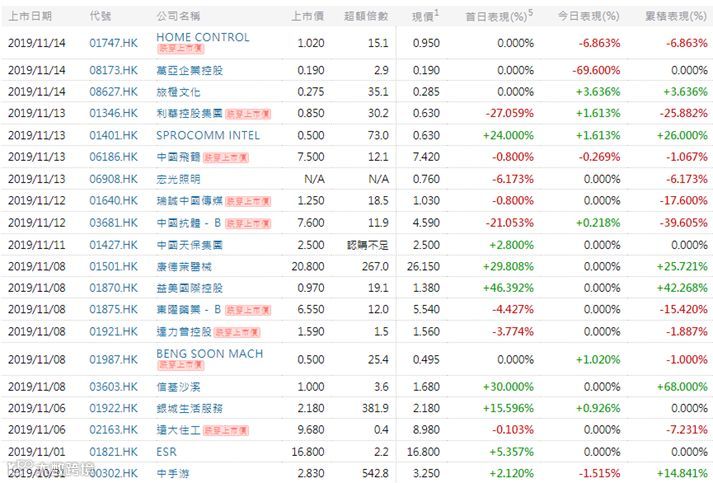713x483 pixels.
Task: Click the 現價 column header
Action: click(423, 16)
